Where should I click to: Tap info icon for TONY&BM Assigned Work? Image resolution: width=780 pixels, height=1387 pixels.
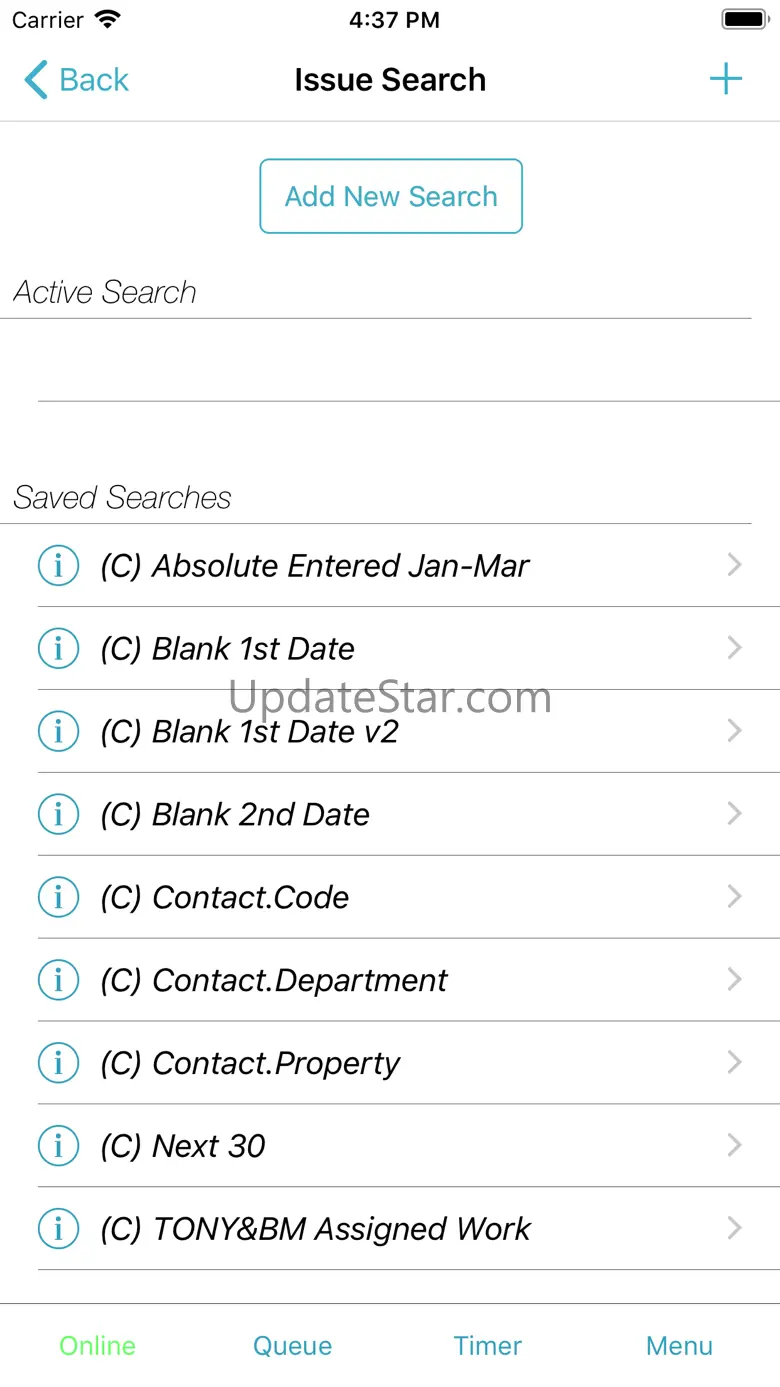coord(58,1230)
